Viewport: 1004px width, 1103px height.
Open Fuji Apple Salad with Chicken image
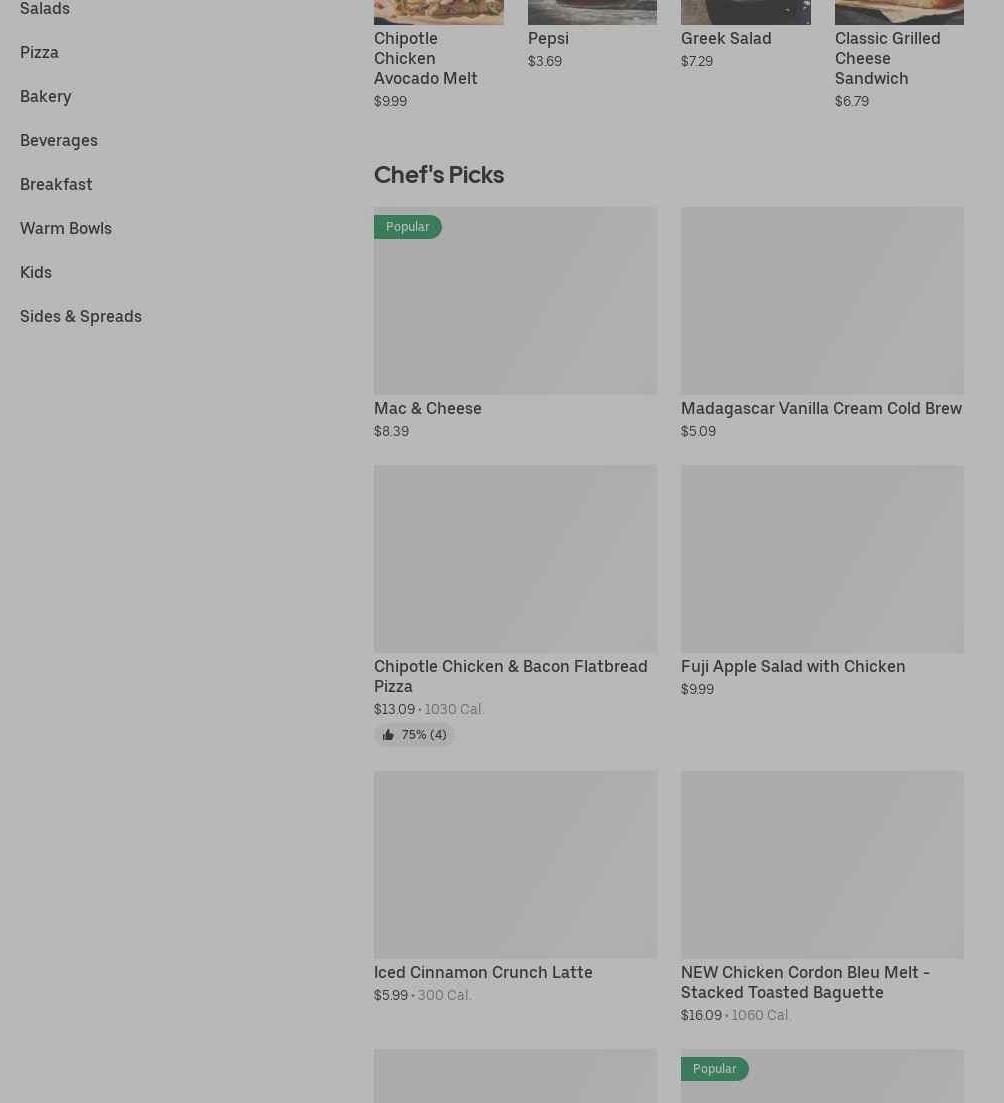click(x=822, y=559)
